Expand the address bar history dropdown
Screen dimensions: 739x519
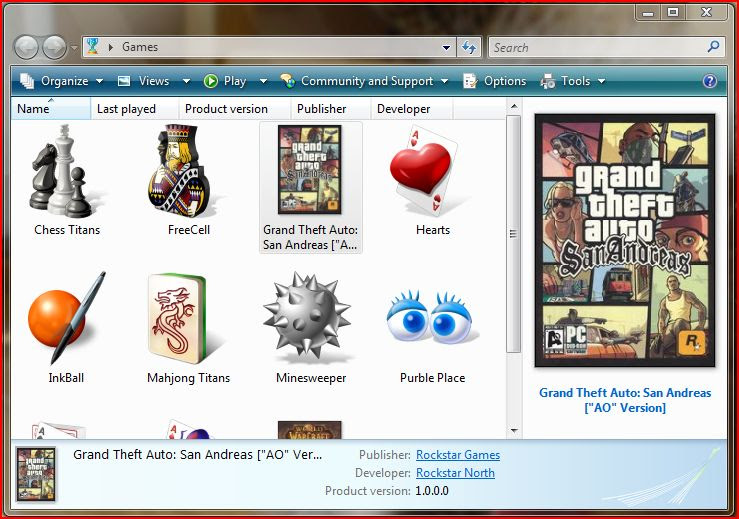coord(446,47)
